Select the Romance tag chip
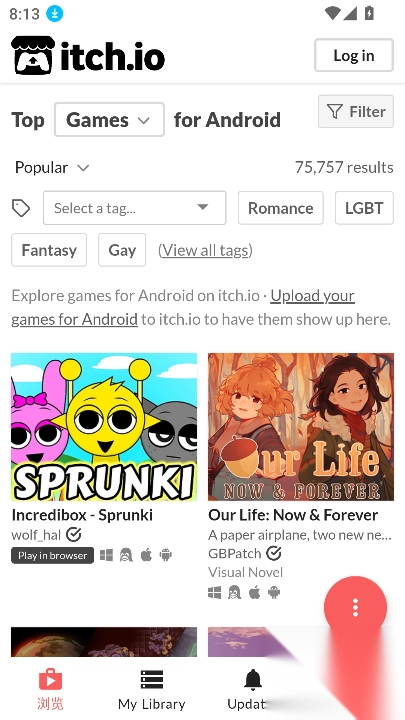The height and width of the screenshot is (720, 405). tap(281, 208)
